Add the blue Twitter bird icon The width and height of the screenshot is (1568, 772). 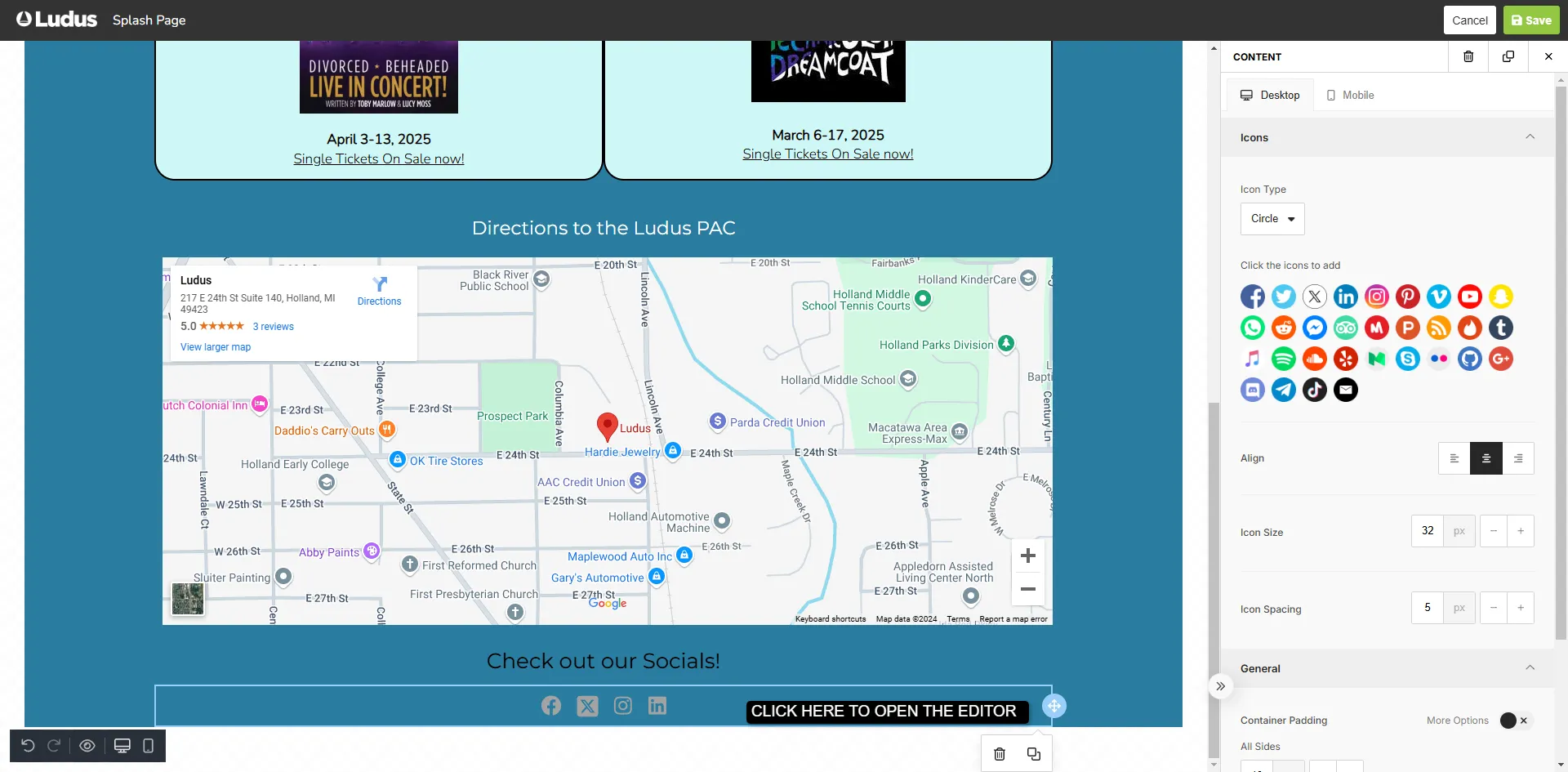point(1284,297)
